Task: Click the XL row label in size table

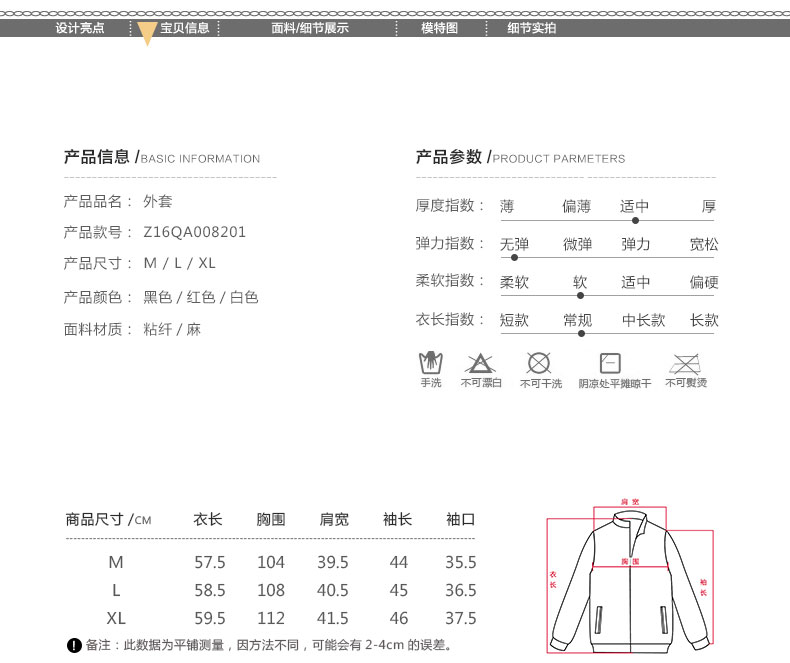Action: (116, 618)
